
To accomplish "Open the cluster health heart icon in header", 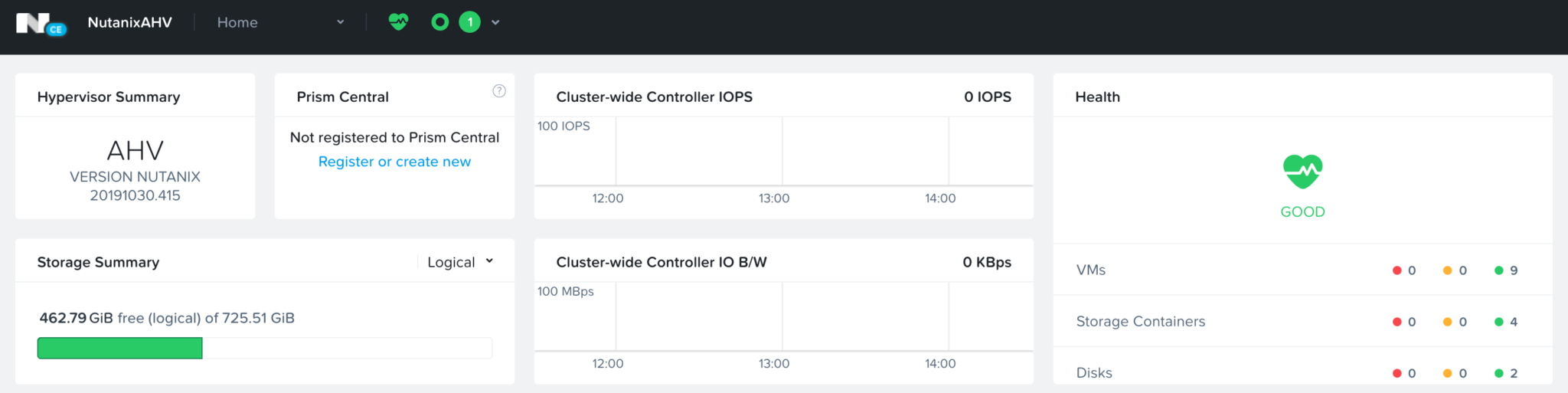I will pos(398,22).
